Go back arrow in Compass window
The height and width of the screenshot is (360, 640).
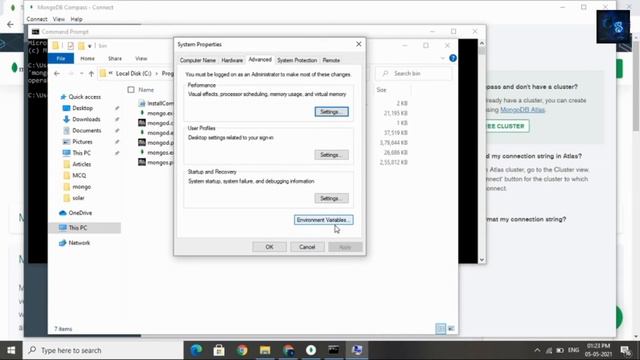coord(10,24)
